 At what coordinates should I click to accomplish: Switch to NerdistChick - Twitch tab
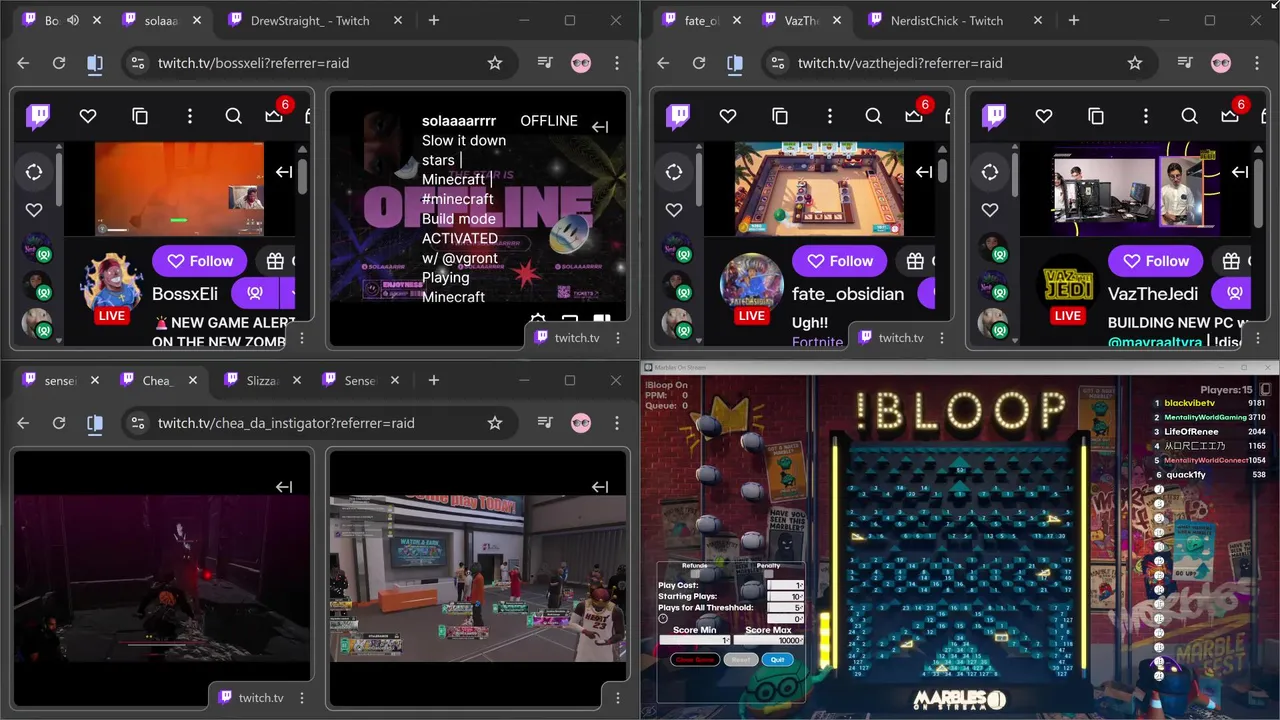pos(950,20)
